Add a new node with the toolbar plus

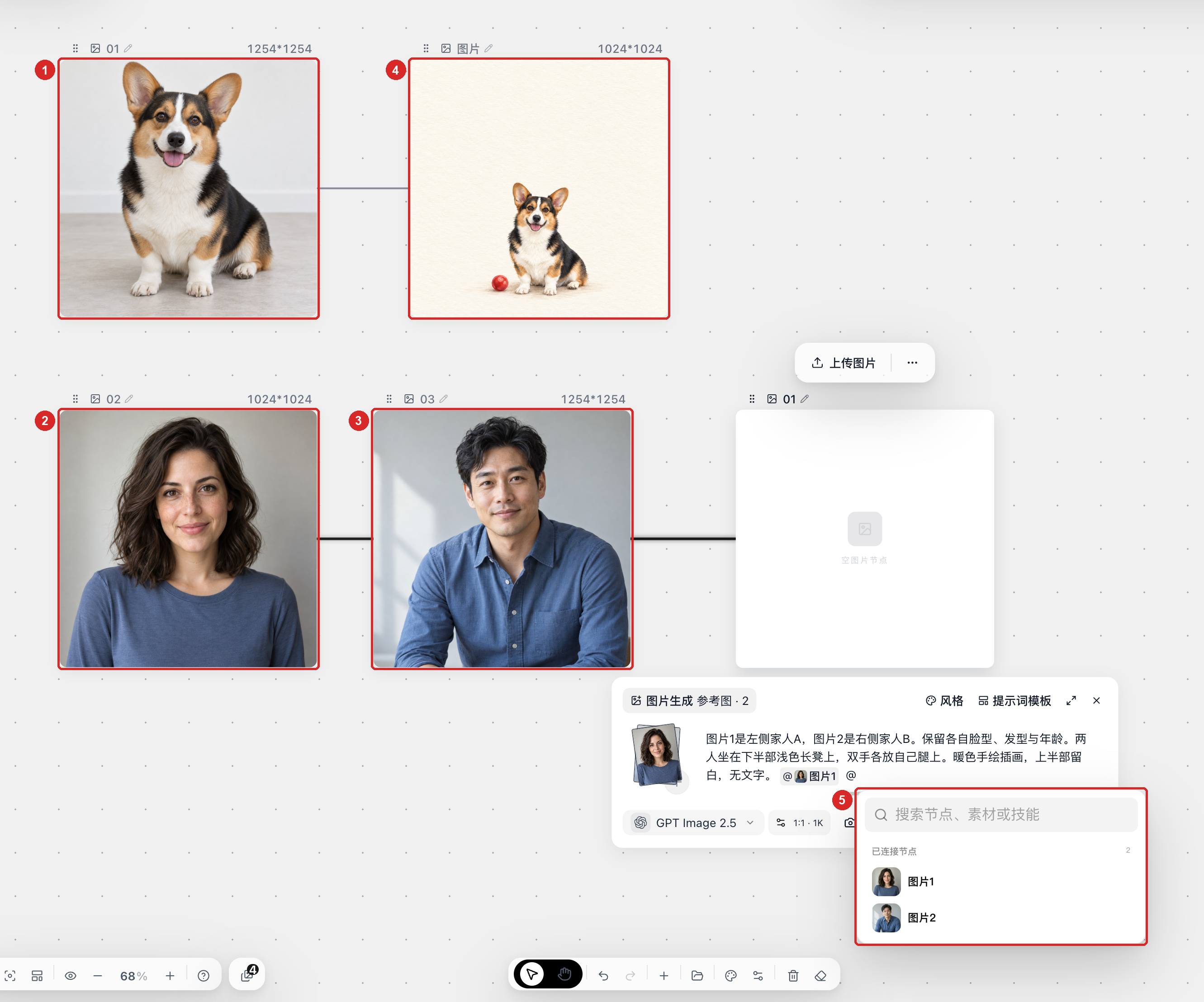pos(664,976)
